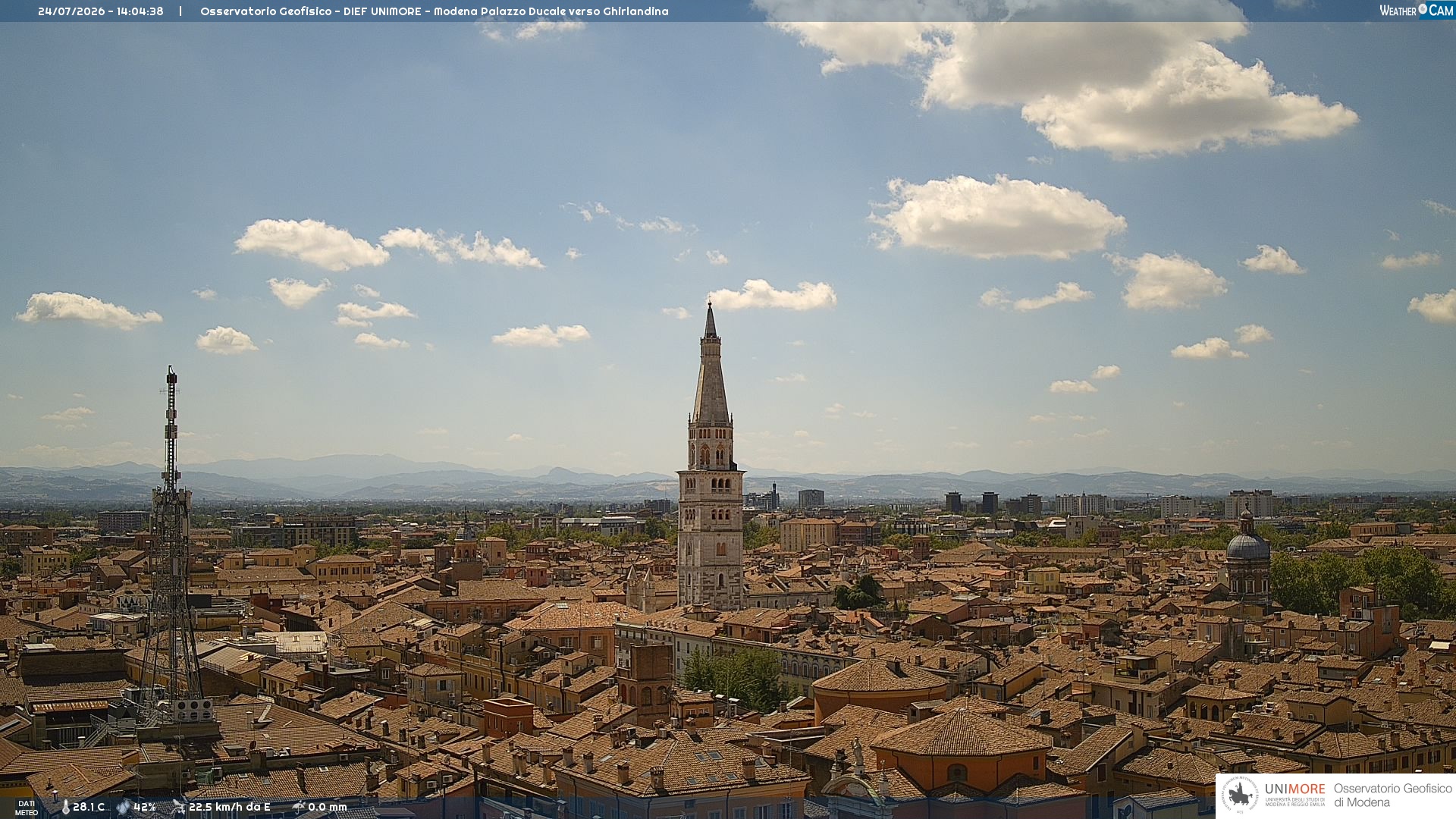This screenshot has width=1456, height=819.
Task: Click the 'Osservatorio Geofisico - DIEF UNIMORE' webcam title
Action: point(435,11)
